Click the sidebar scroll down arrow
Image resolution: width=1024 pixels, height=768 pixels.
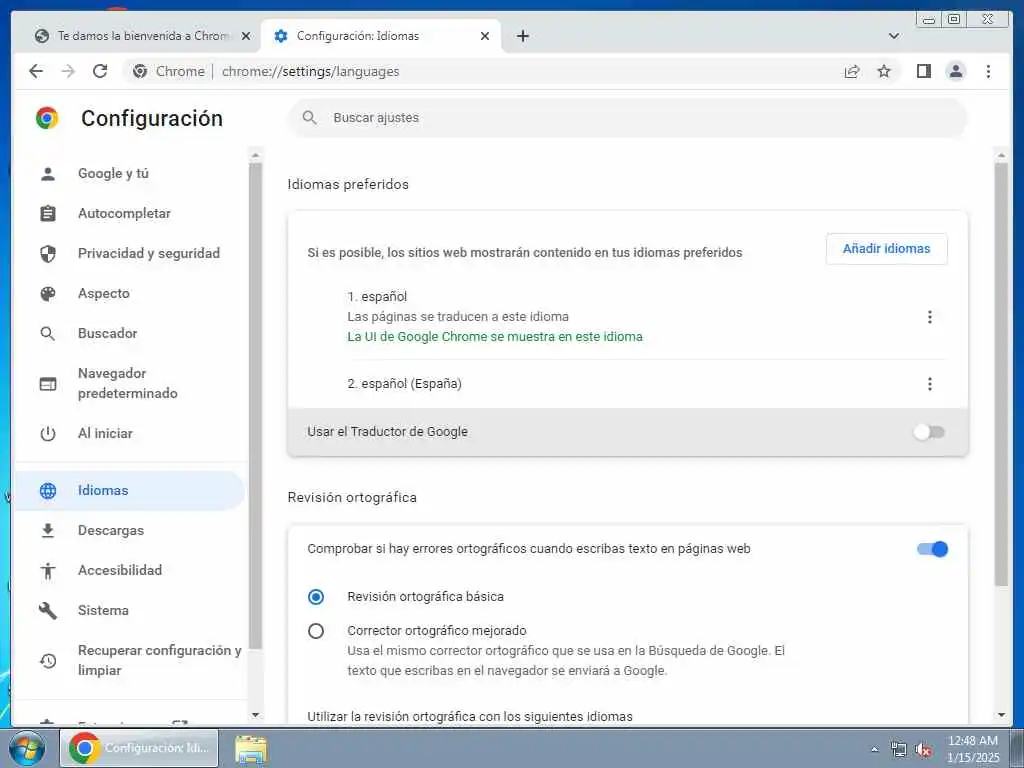255,715
